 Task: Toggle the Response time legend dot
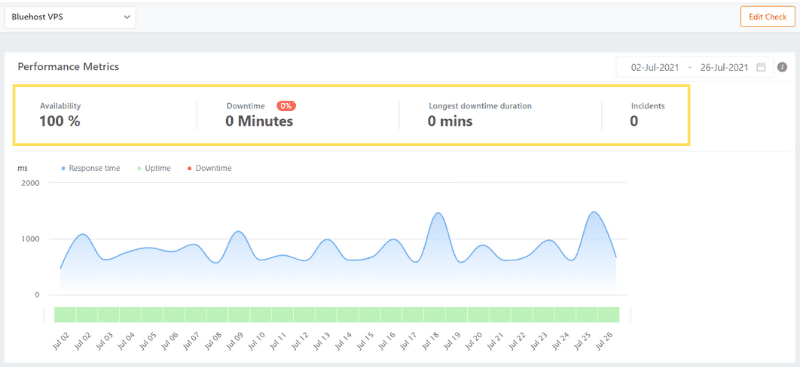click(63, 168)
